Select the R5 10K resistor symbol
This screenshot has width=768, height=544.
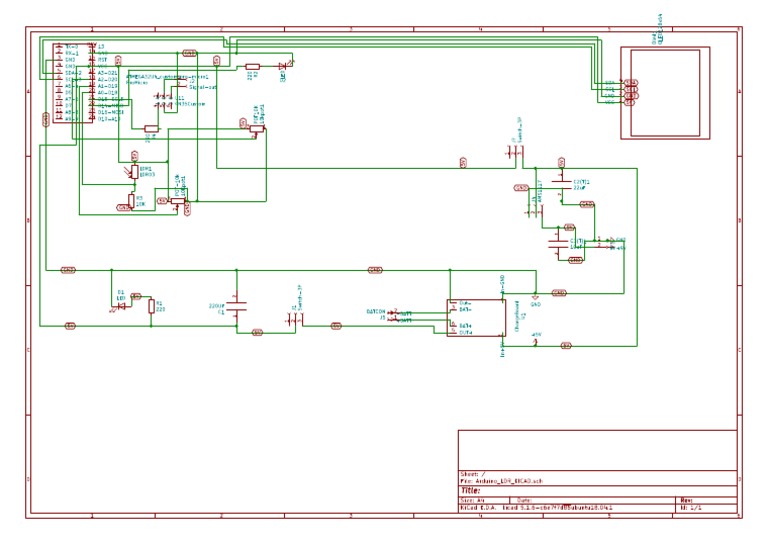click(x=131, y=200)
